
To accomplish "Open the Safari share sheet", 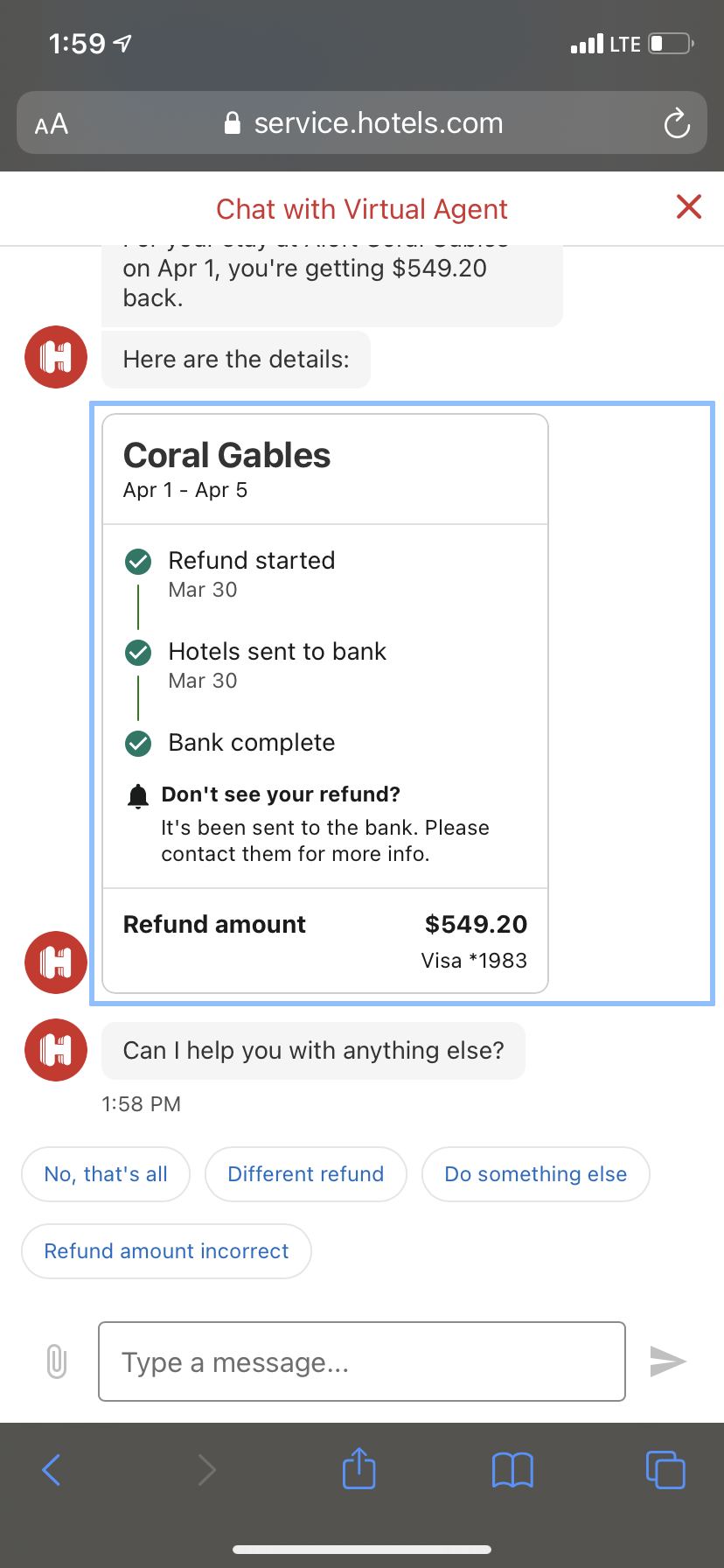I will (x=359, y=1469).
